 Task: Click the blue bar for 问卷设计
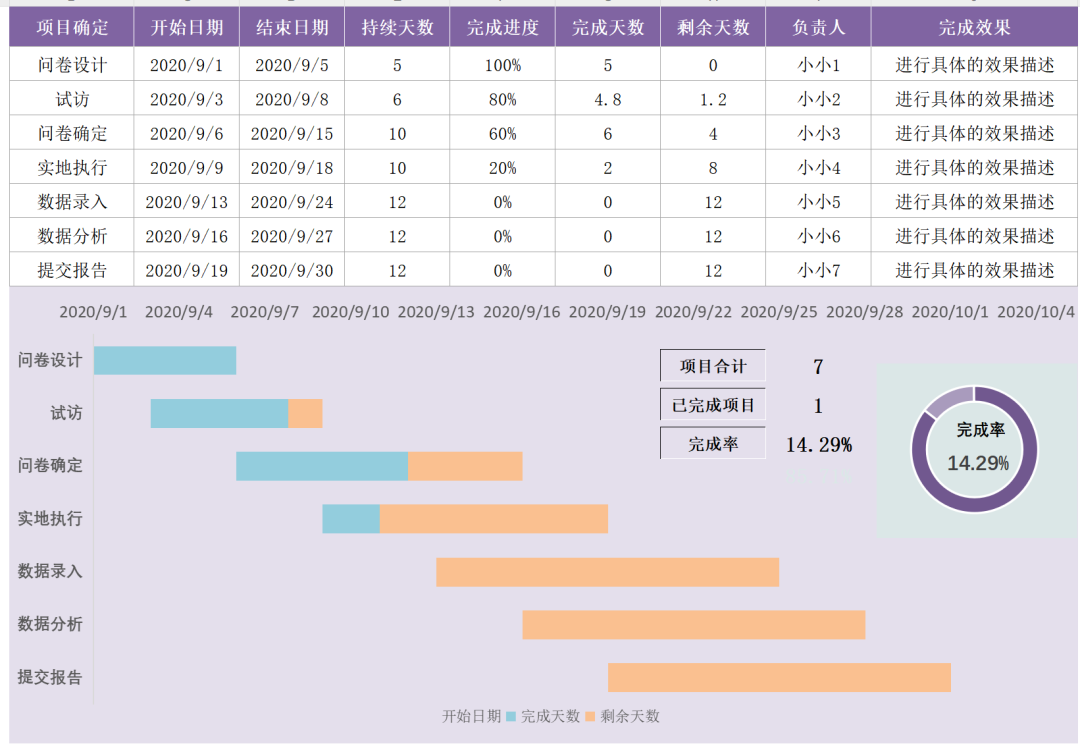pyautogui.click(x=165, y=360)
